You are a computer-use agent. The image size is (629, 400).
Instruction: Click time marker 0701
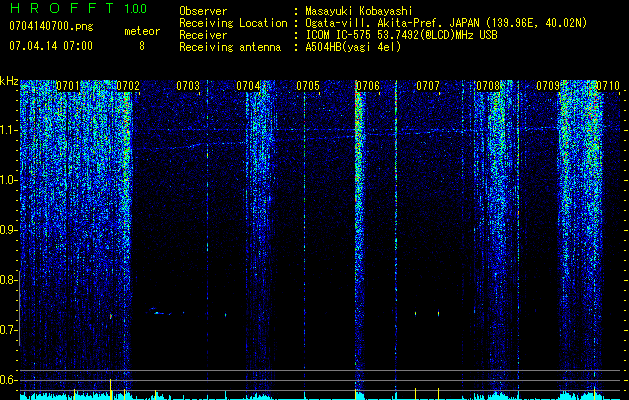click(67, 86)
